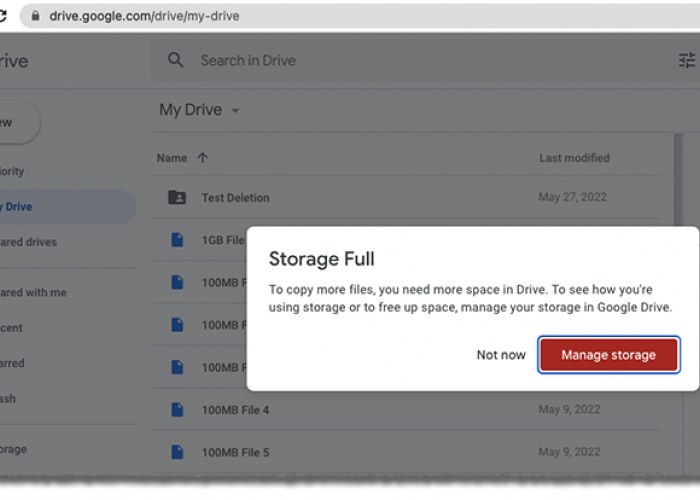Open the Test Deletion folder name
Image resolution: width=700 pixels, height=500 pixels.
235,198
